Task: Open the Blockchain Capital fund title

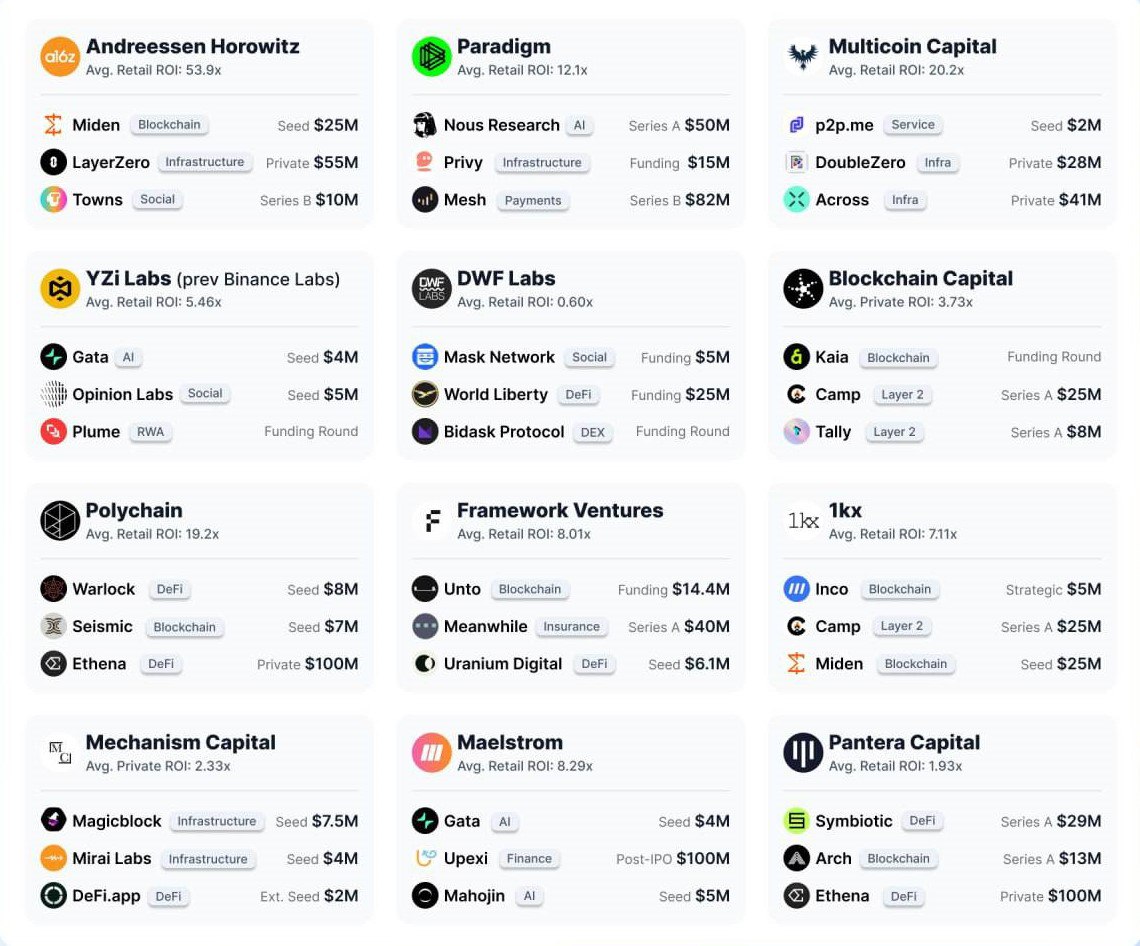Action: [x=920, y=278]
